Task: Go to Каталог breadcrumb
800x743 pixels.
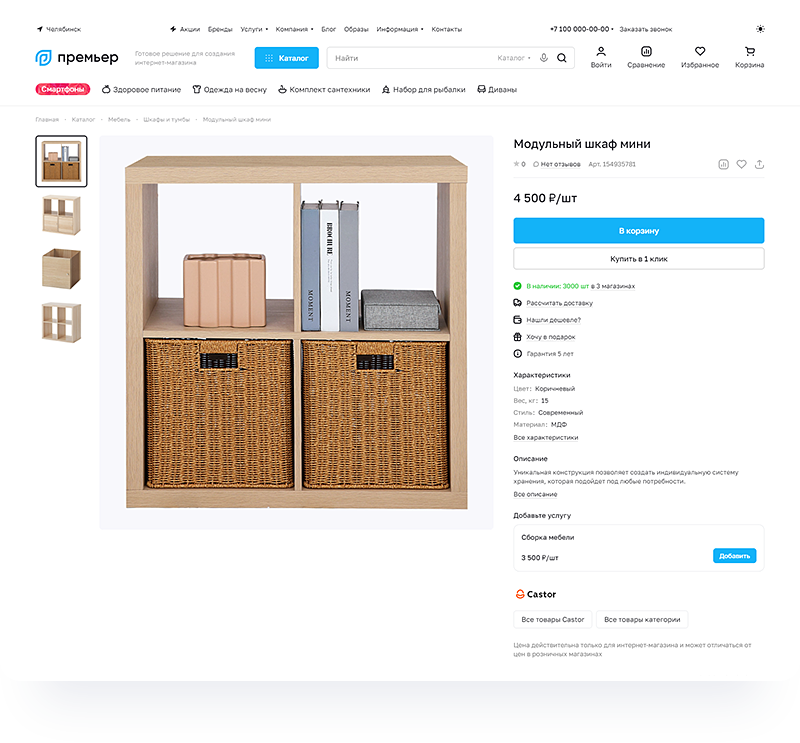Action: [83, 119]
